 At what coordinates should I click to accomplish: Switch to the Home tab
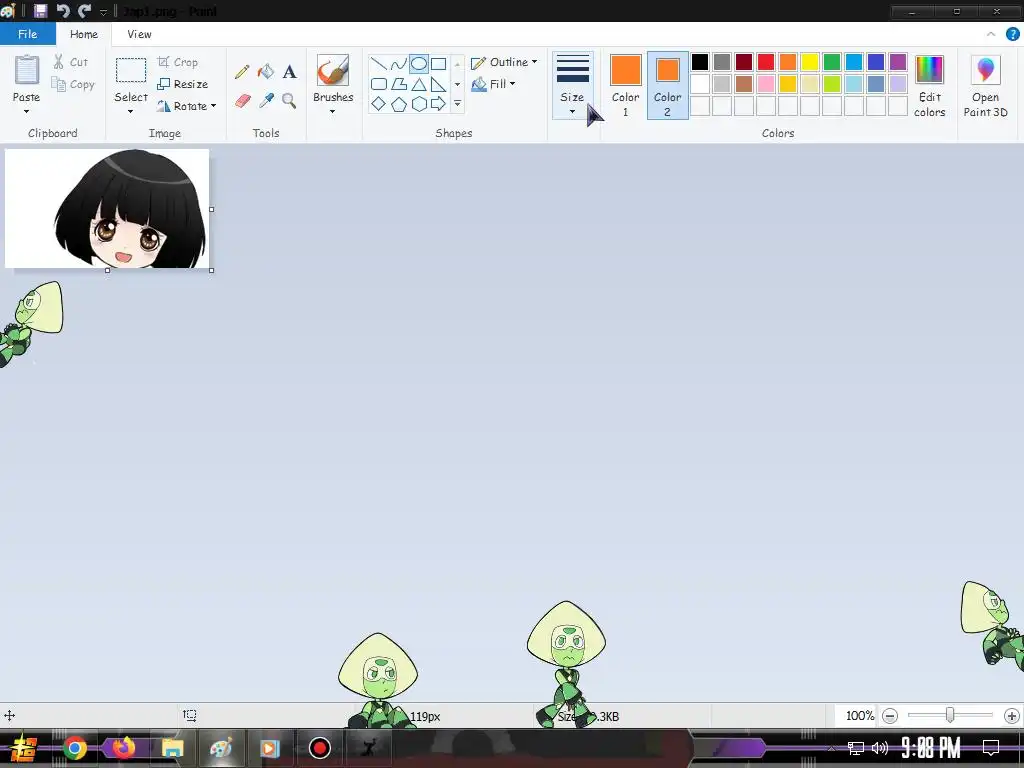click(x=84, y=34)
